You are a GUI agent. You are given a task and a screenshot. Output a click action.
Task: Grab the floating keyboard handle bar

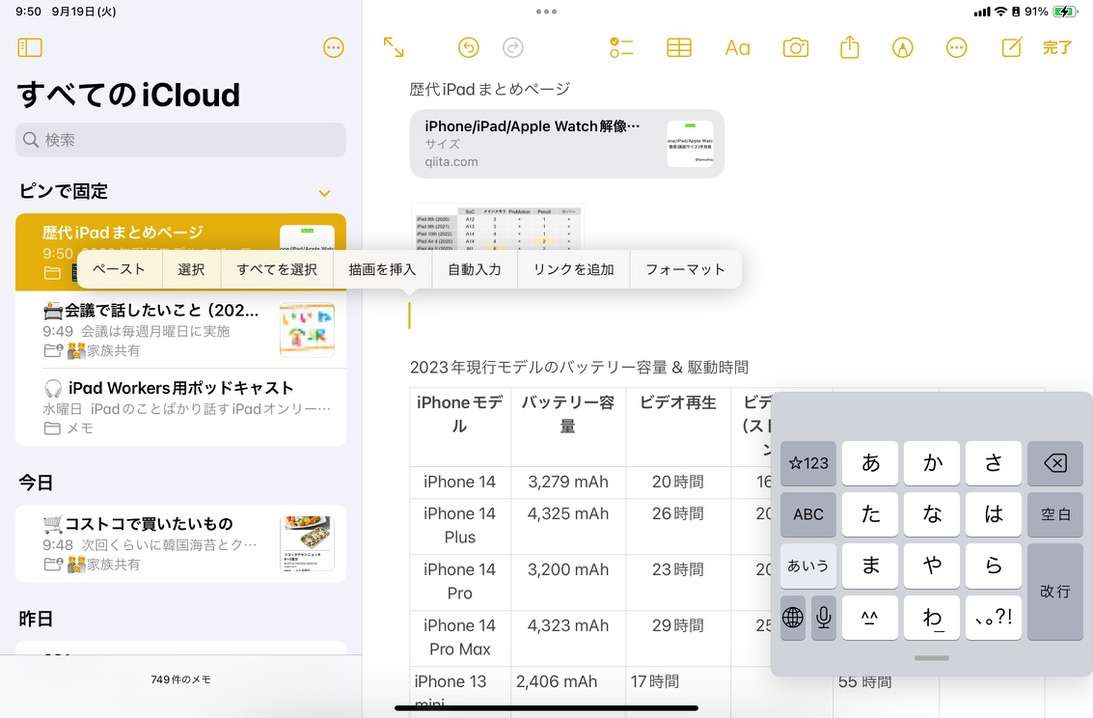931,657
